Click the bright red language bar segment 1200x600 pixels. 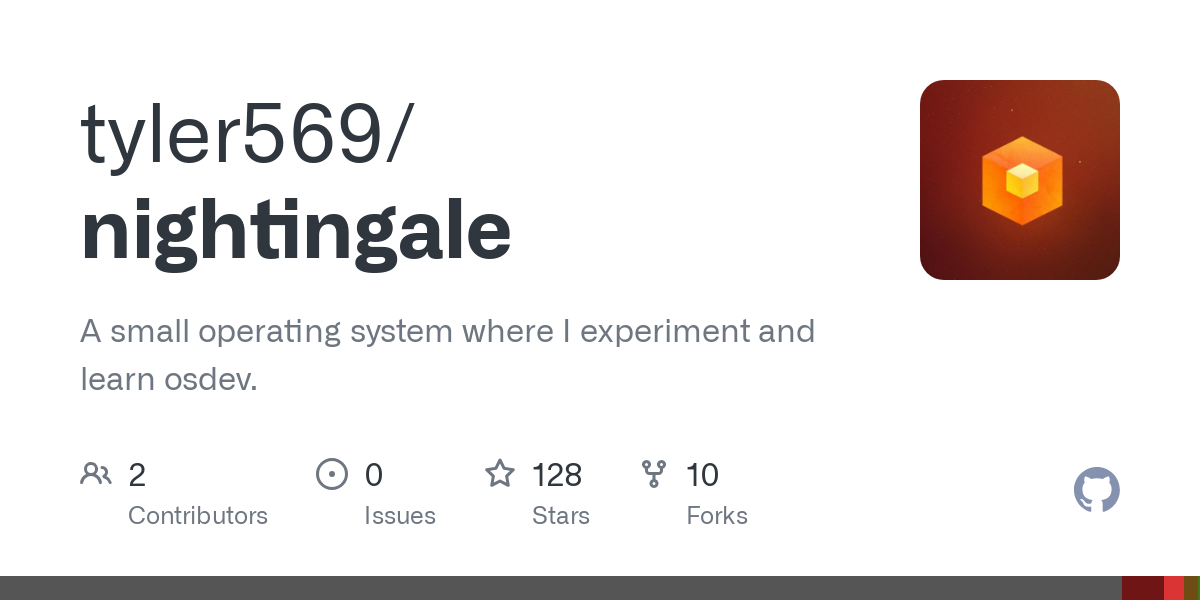point(1174,588)
